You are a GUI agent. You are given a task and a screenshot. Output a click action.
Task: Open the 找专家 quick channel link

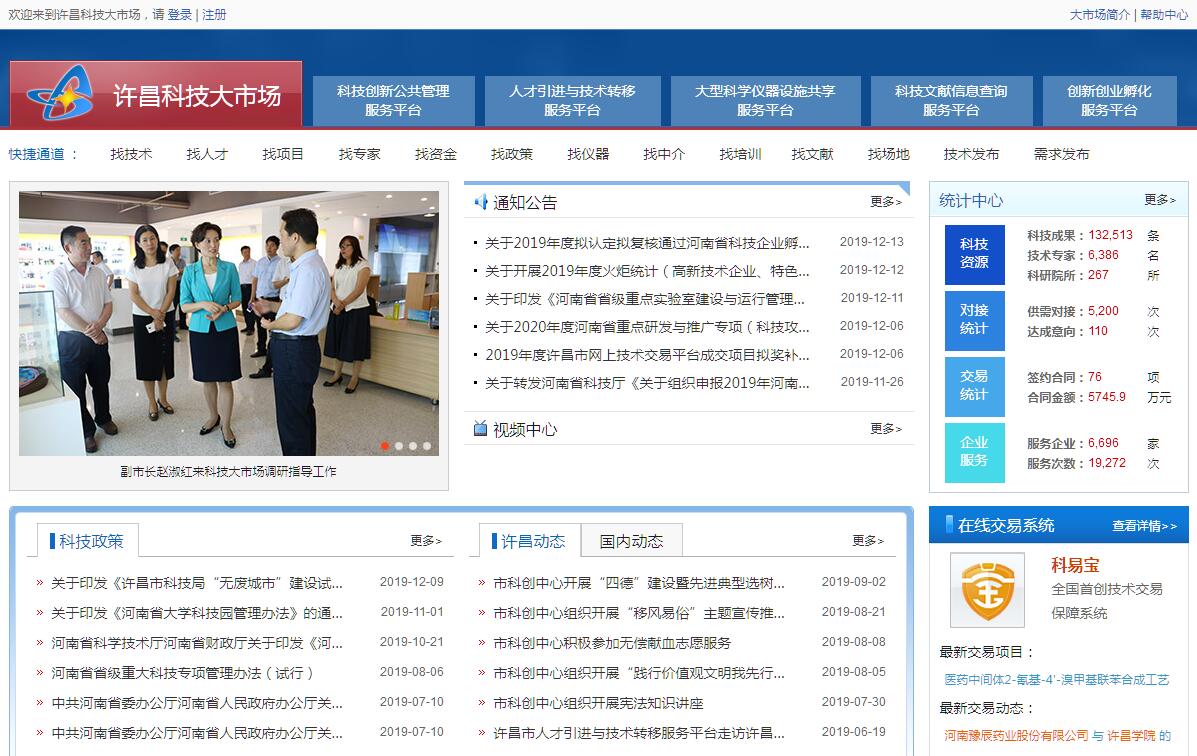pyautogui.click(x=359, y=154)
